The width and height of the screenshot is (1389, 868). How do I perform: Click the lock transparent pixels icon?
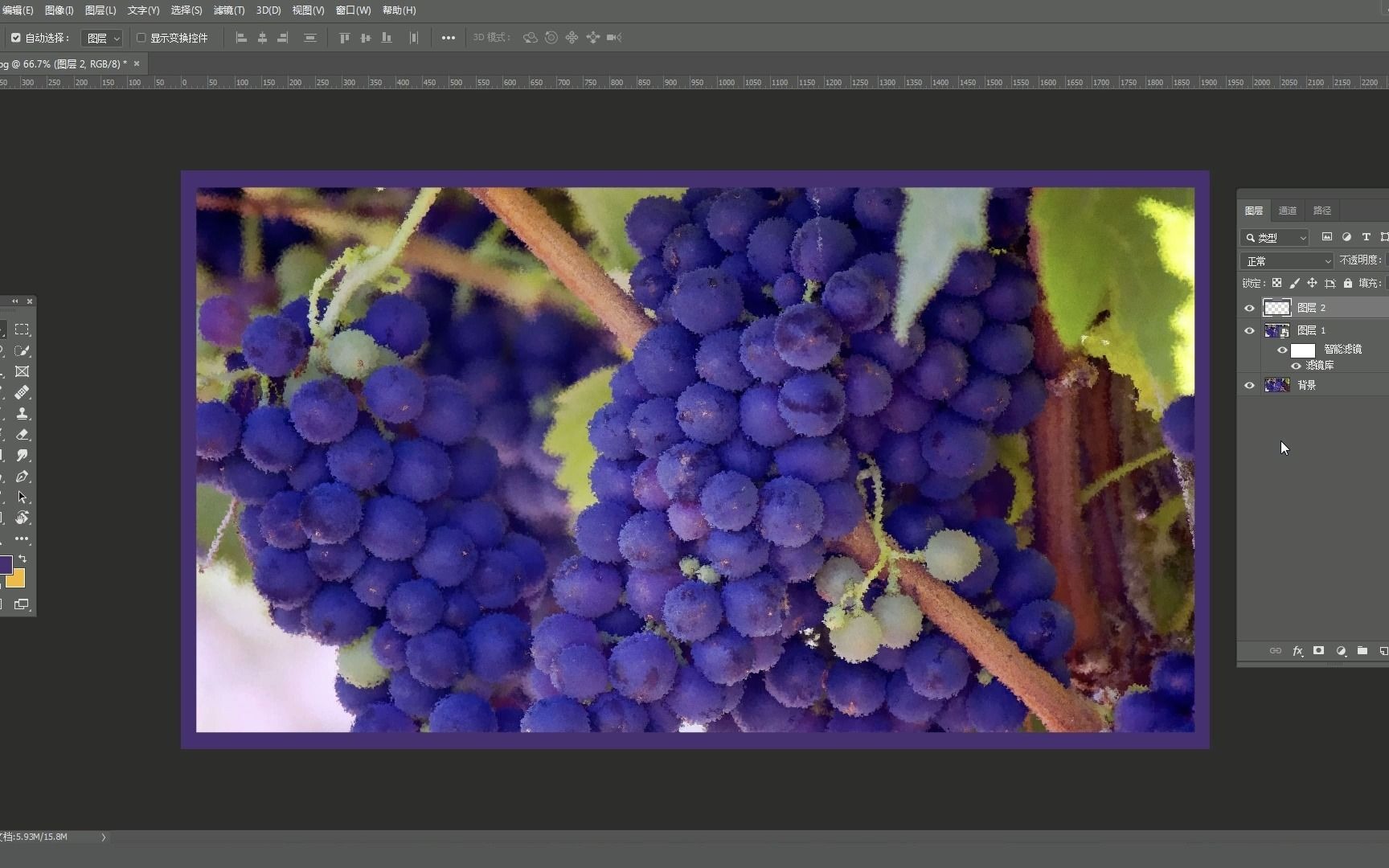(x=1277, y=283)
